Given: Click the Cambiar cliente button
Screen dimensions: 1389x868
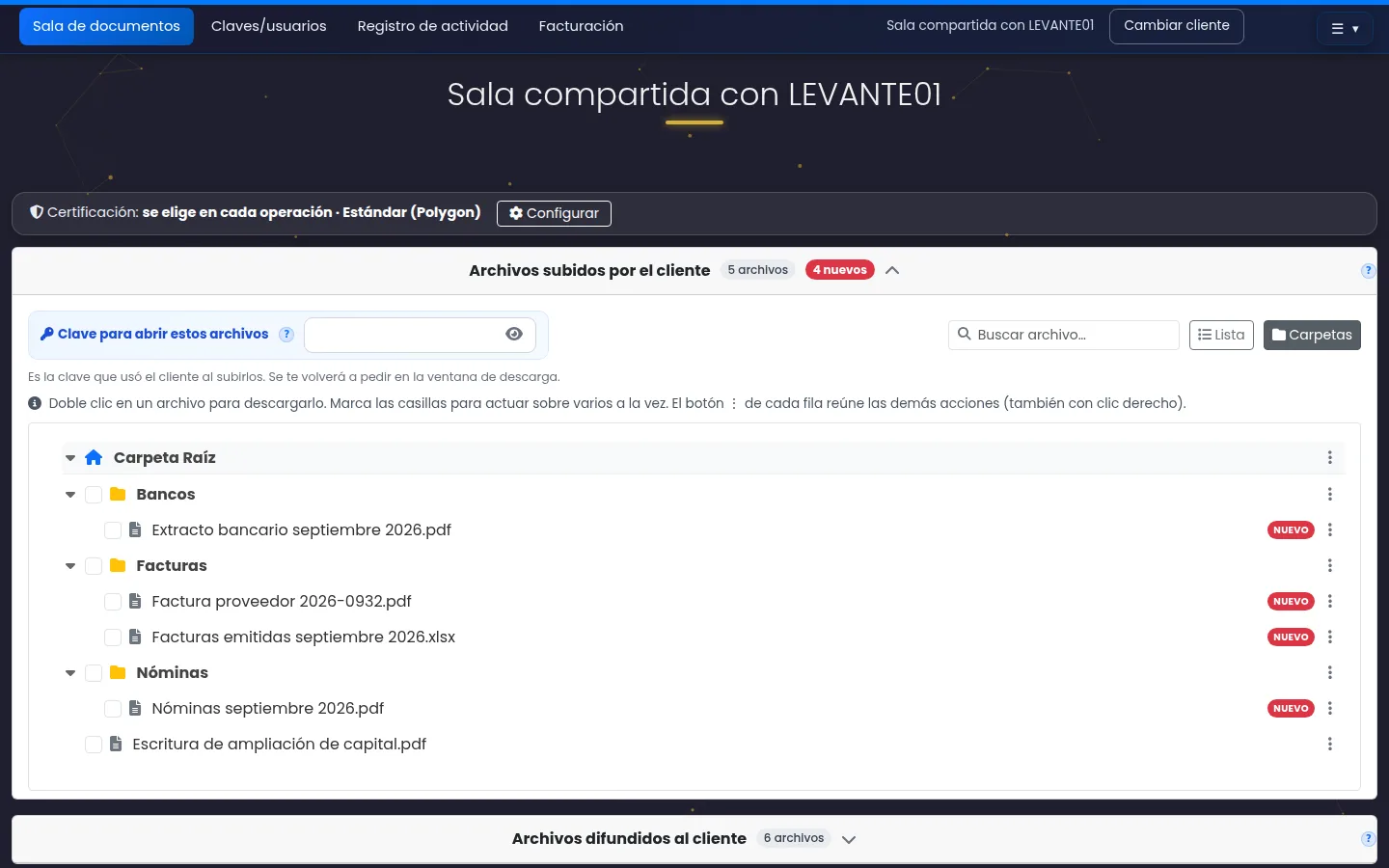Looking at the screenshot, I should 1177,26.
